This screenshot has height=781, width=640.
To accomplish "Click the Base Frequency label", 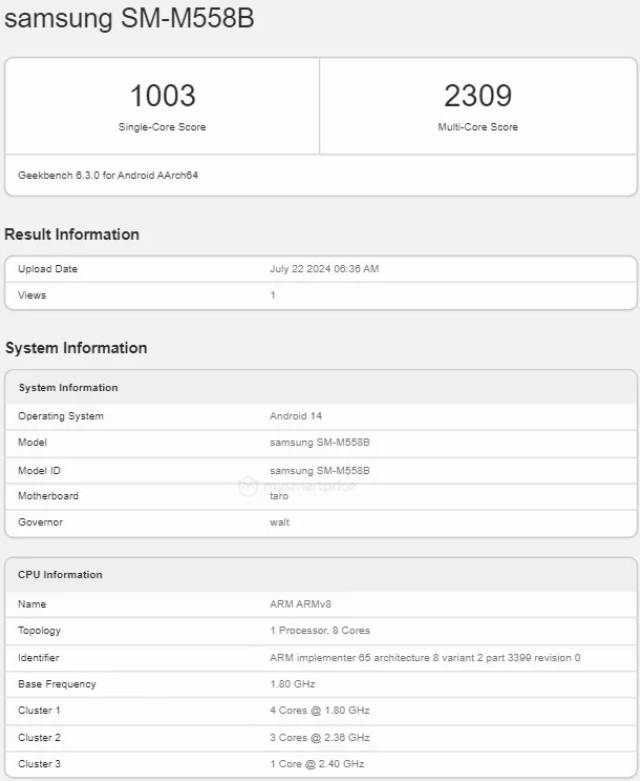I will click(57, 684).
